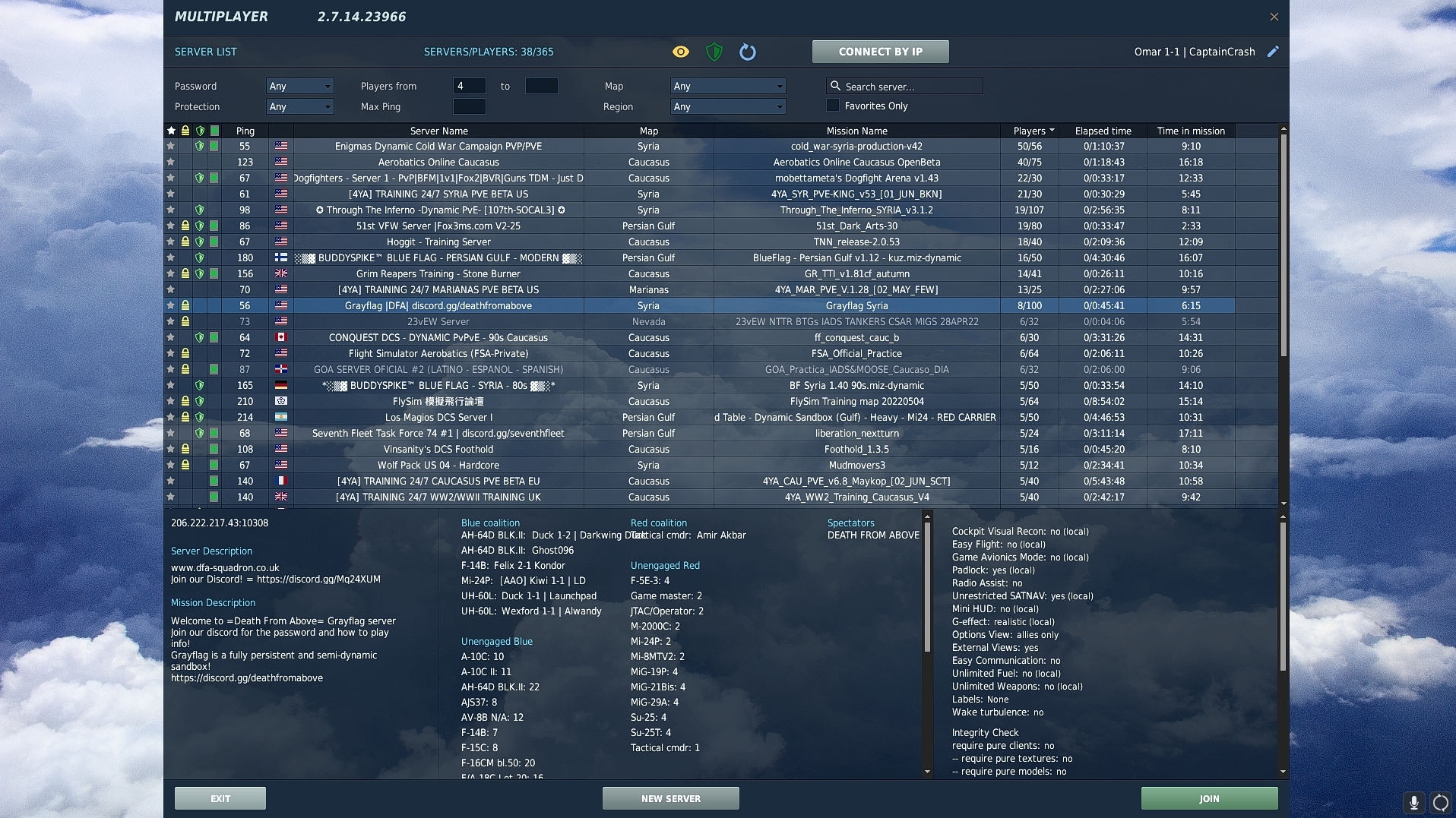Sort by Players column dropdown arrow
The image size is (1456, 818).
(x=1052, y=131)
